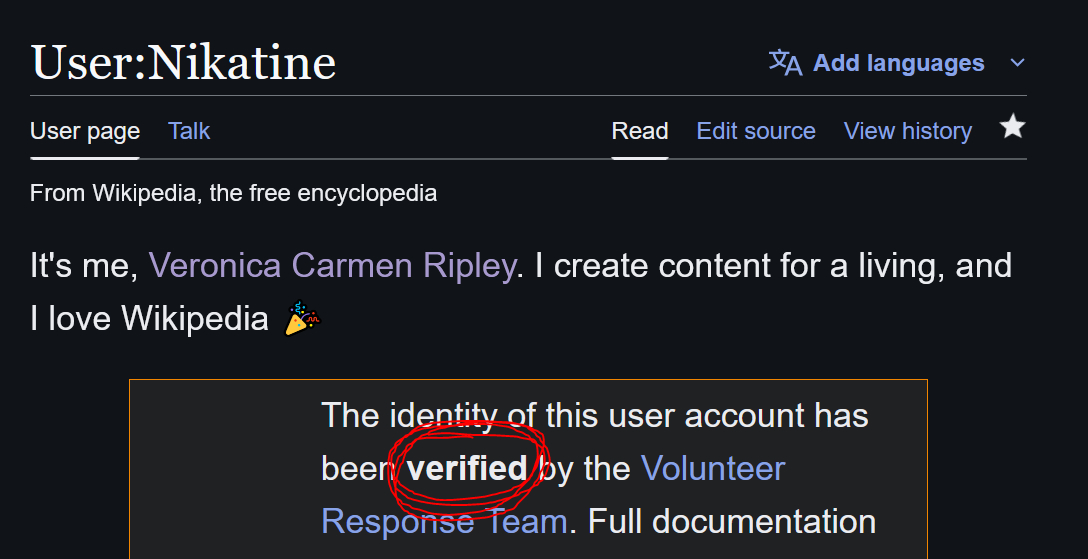Click the User:Nikatine page heading
This screenshot has height=559, width=1088.
point(184,63)
